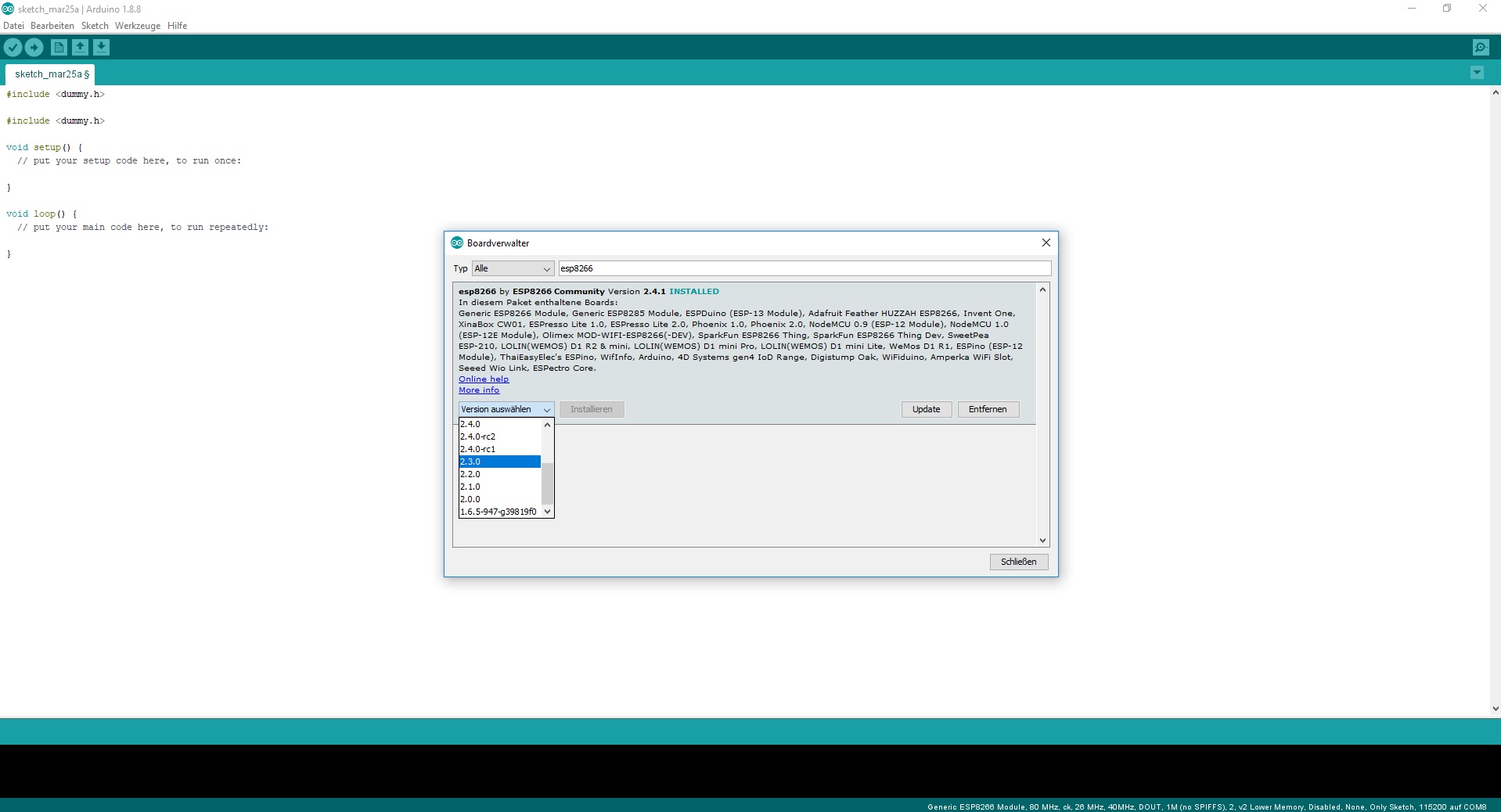Restore down the Arduino window
Image resolution: width=1501 pixels, height=812 pixels.
point(1447,9)
